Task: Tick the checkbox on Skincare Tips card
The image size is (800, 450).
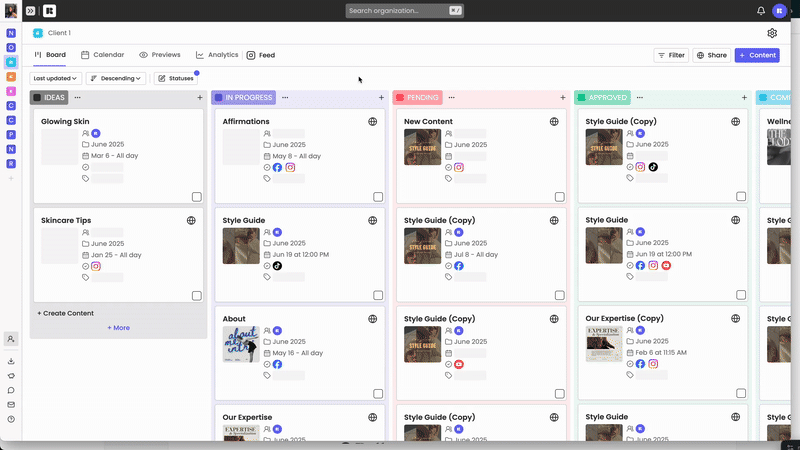Action: point(196,296)
